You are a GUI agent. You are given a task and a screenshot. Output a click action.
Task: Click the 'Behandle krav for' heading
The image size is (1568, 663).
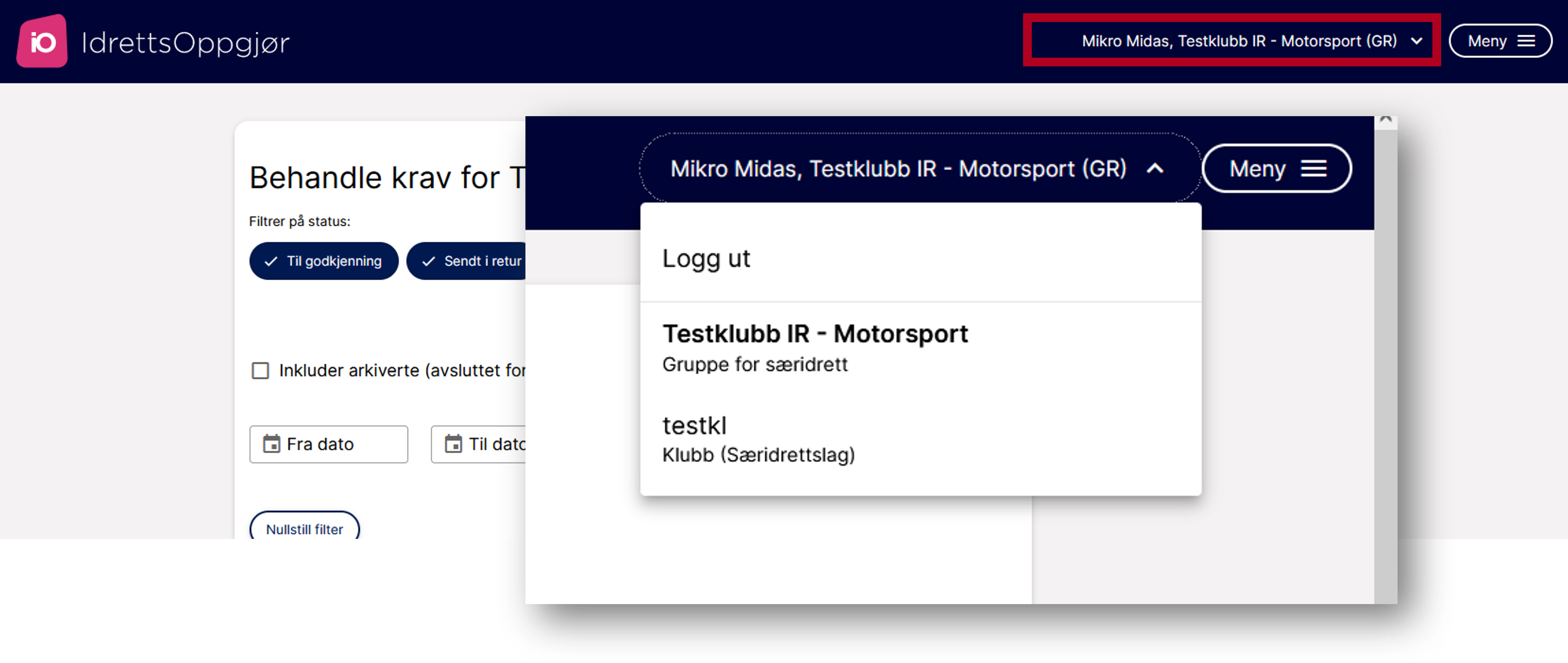pos(387,178)
